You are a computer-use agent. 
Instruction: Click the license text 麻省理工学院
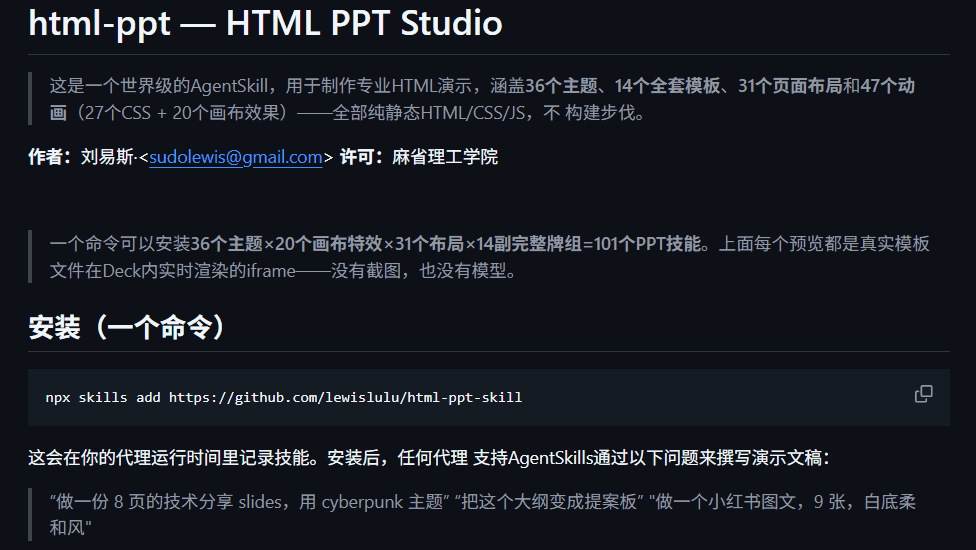(445, 157)
